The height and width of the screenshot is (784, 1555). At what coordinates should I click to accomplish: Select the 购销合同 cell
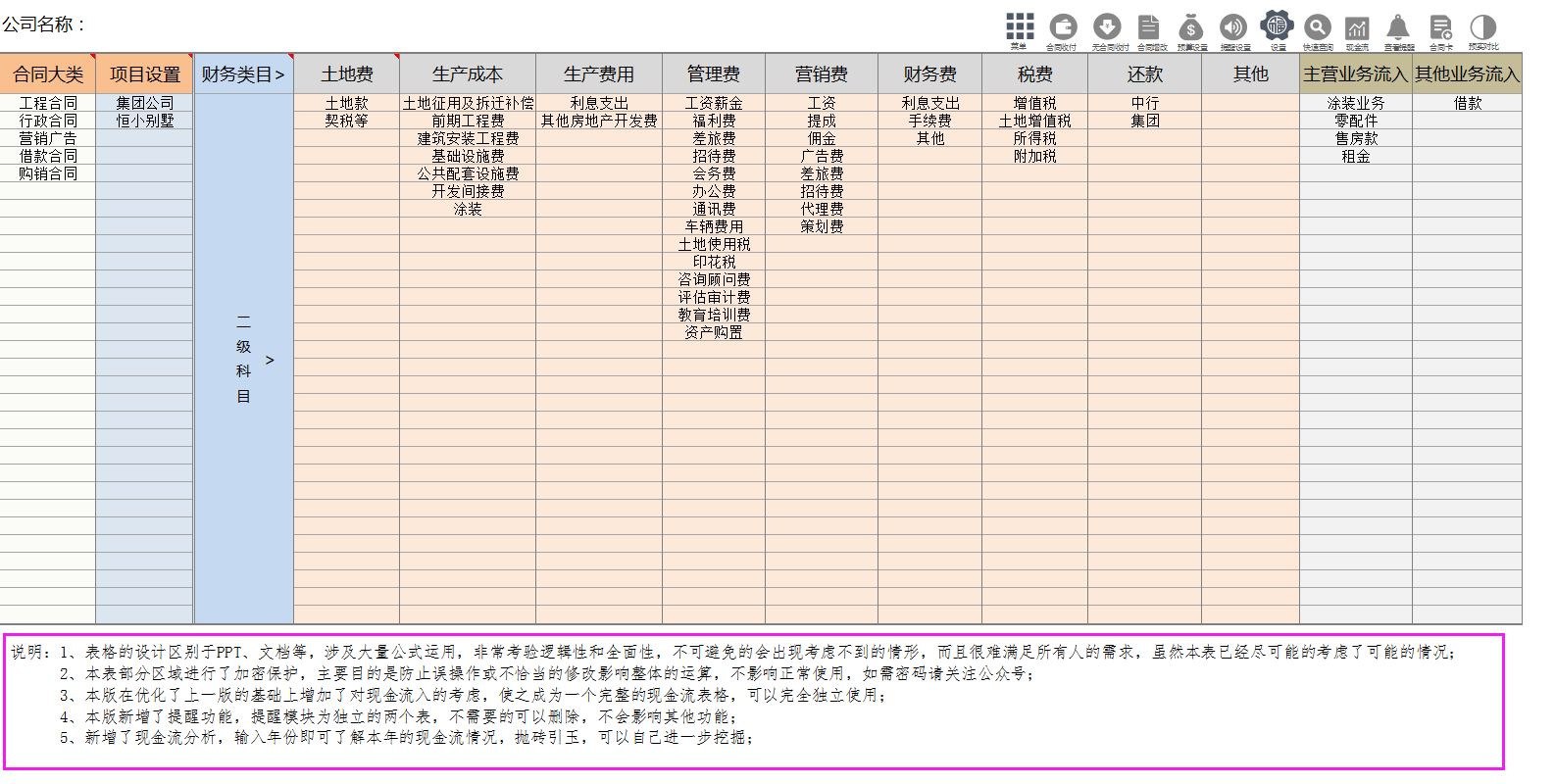point(48,173)
